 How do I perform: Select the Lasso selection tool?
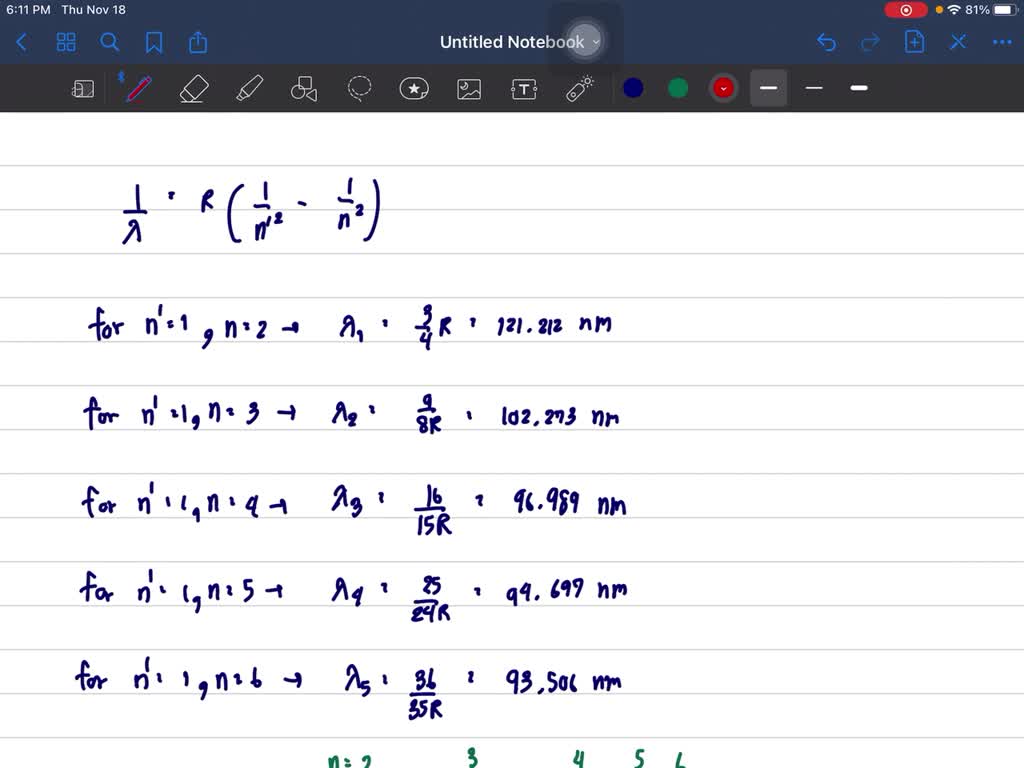[x=359, y=89]
